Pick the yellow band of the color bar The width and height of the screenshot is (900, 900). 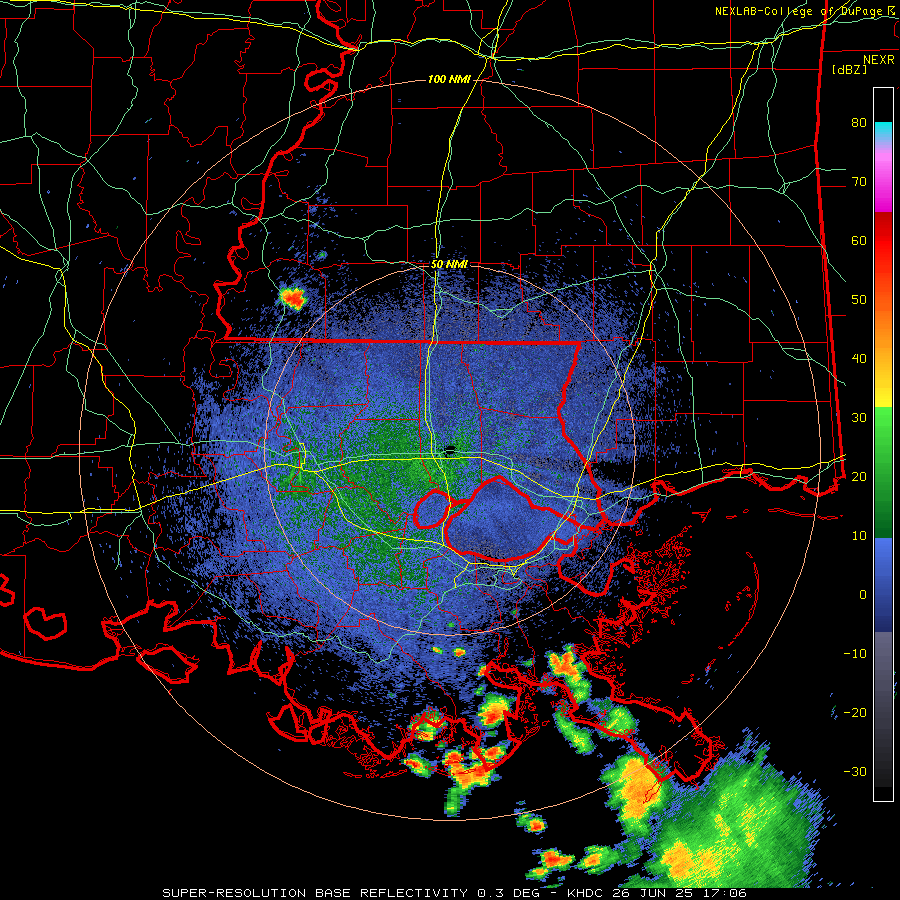tap(883, 390)
